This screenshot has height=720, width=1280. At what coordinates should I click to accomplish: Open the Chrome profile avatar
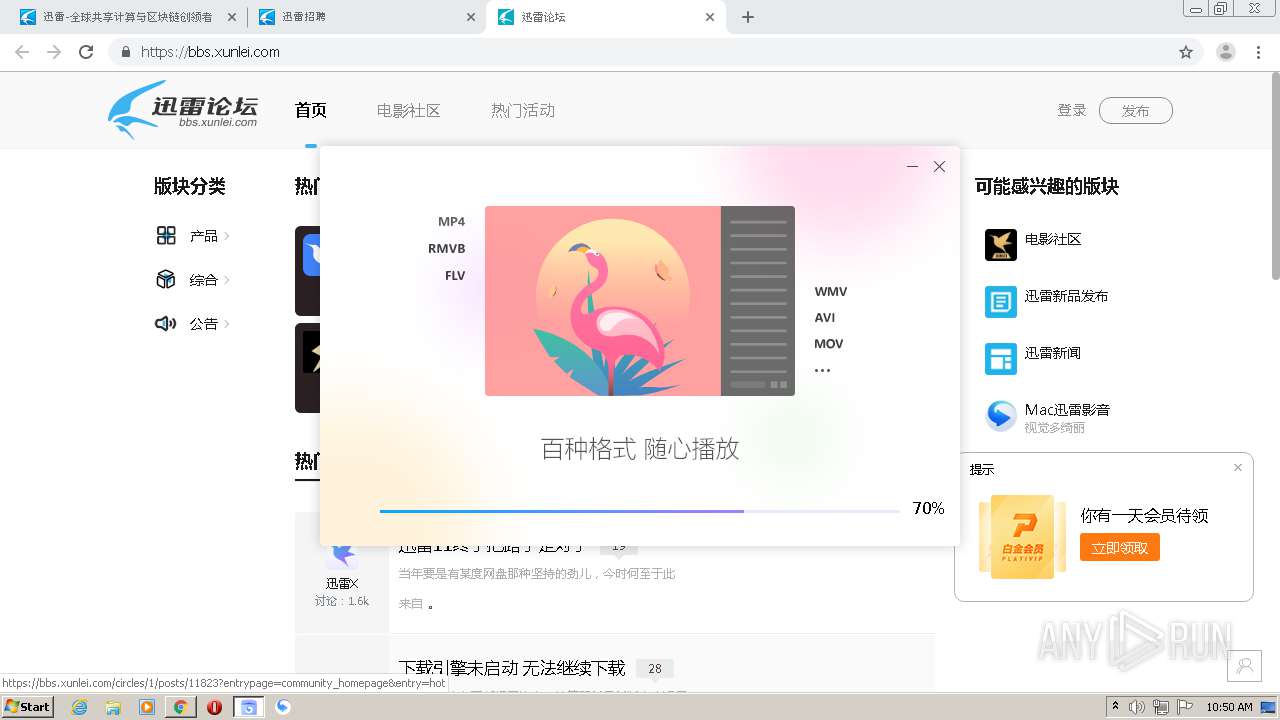[x=1226, y=52]
